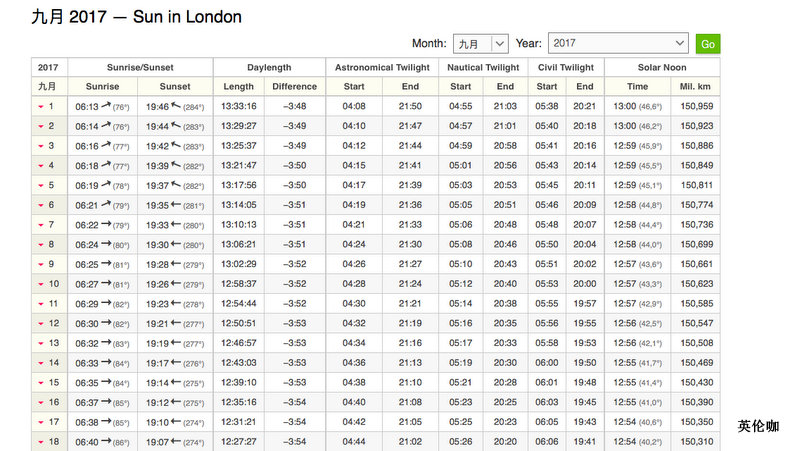Screen dimensions: 800x451
Task: Open the Month dropdown showing 九月
Action: 480,44
